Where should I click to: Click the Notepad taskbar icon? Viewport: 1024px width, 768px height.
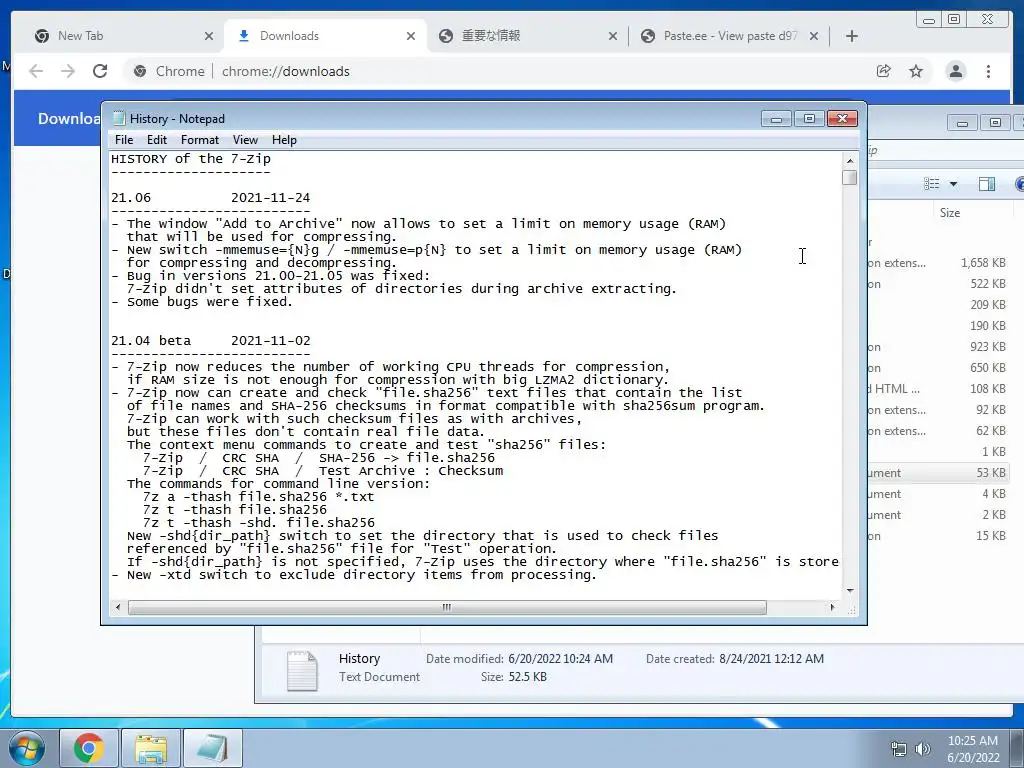pos(213,748)
